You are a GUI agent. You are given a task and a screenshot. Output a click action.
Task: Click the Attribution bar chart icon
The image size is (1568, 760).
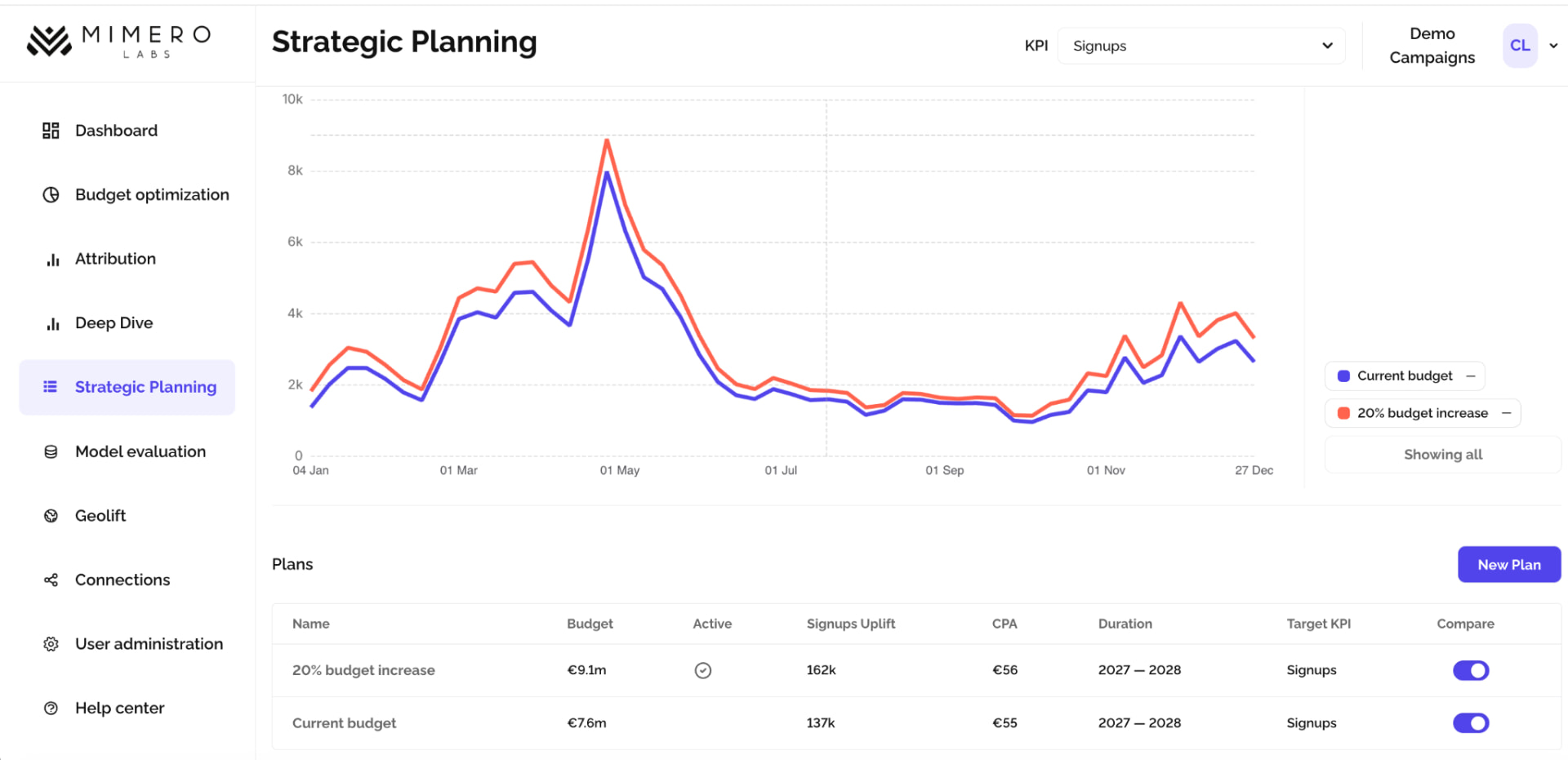click(52, 260)
